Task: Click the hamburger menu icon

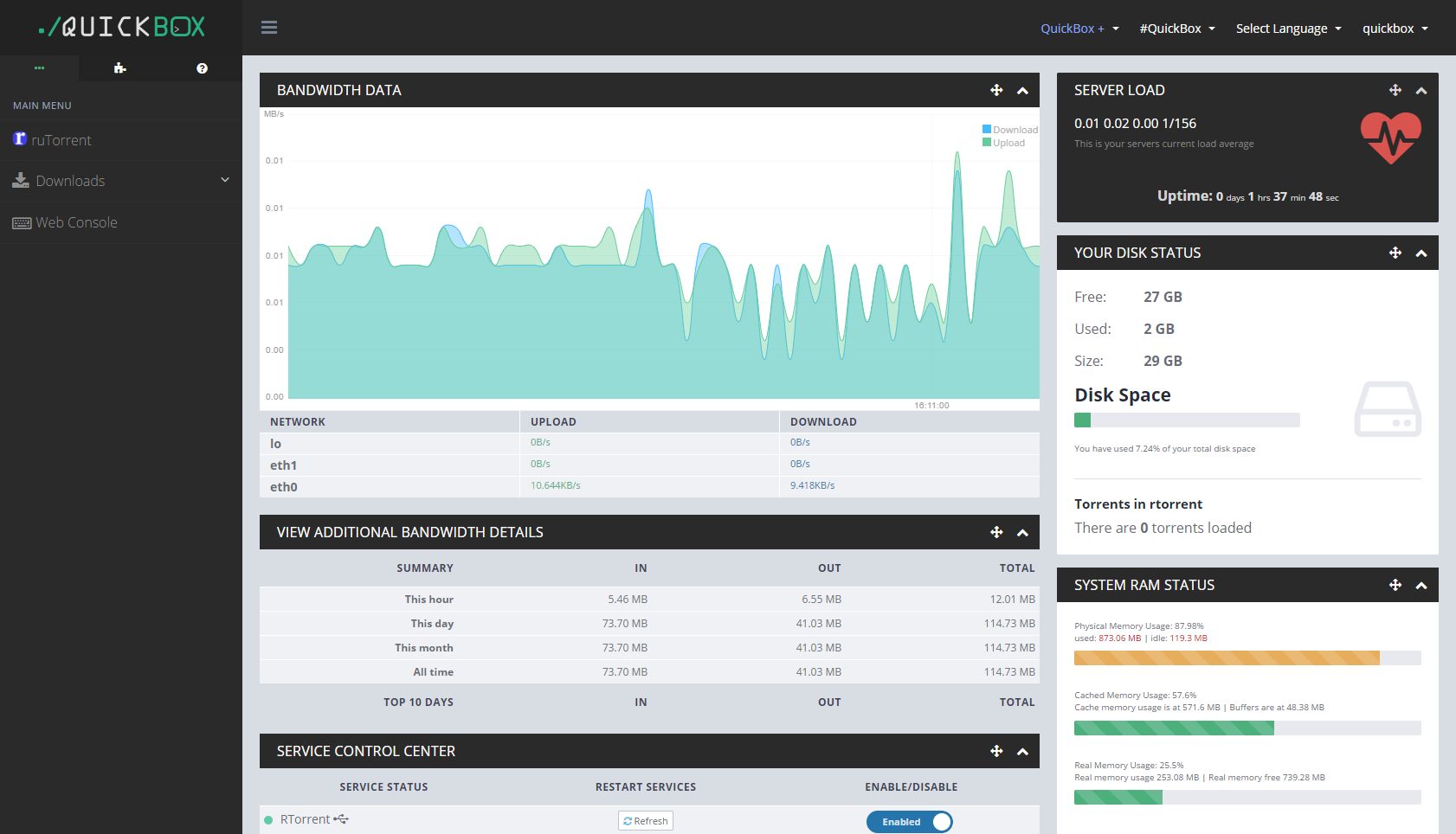Action: pyautogui.click(x=269, y=28)
